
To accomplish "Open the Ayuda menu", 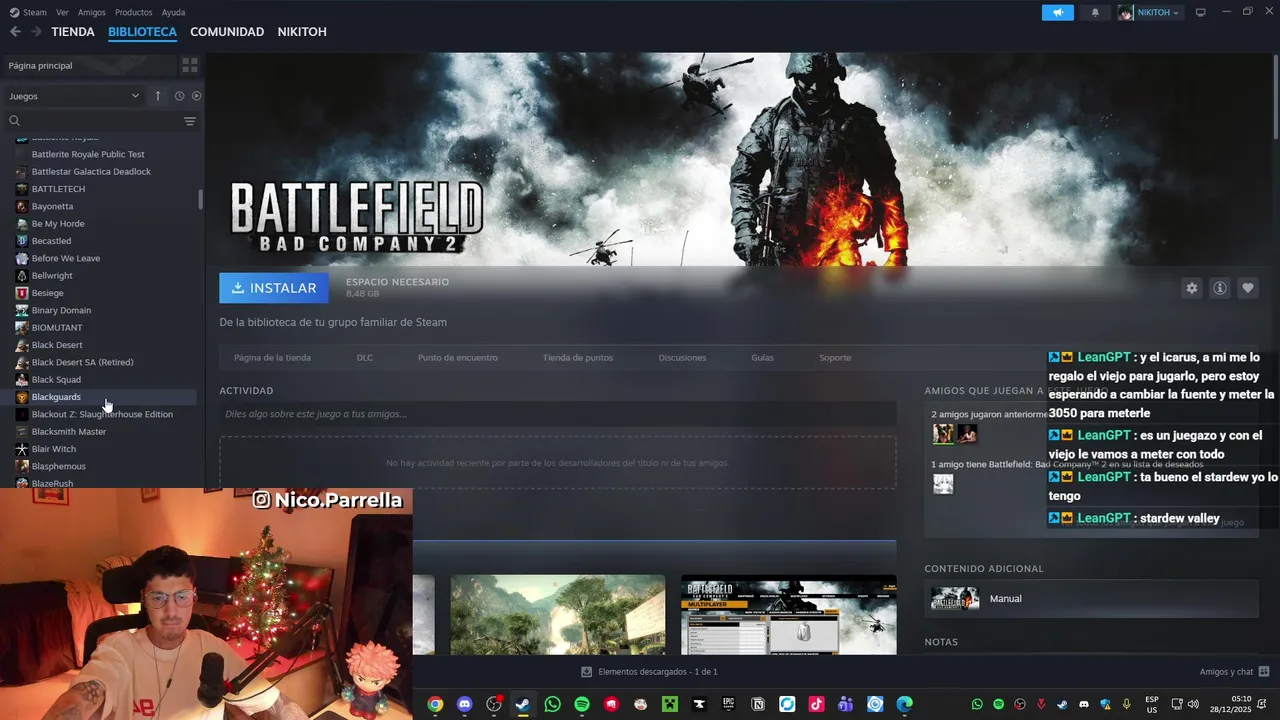I will coord(174,12).
